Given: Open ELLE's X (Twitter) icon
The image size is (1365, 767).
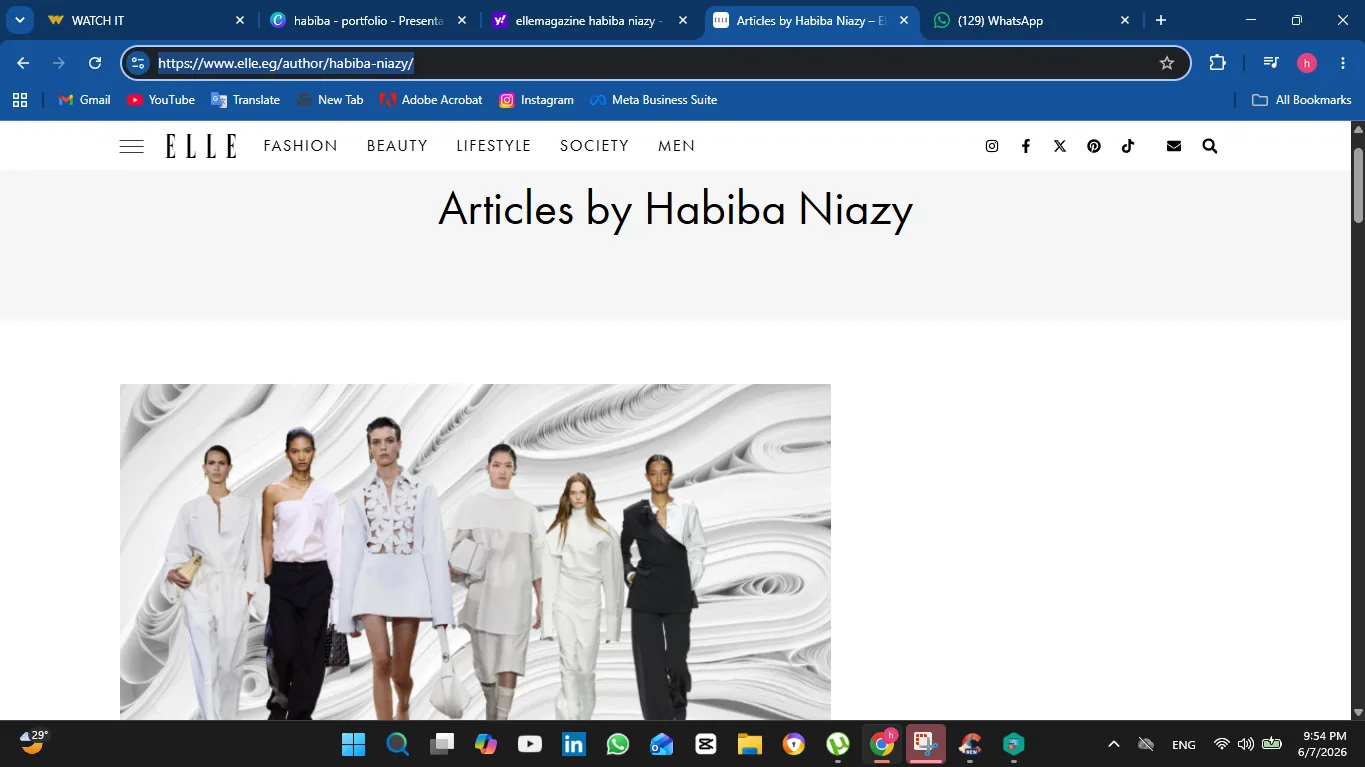Looking at the screenshot, I should tap(1060, 146).
